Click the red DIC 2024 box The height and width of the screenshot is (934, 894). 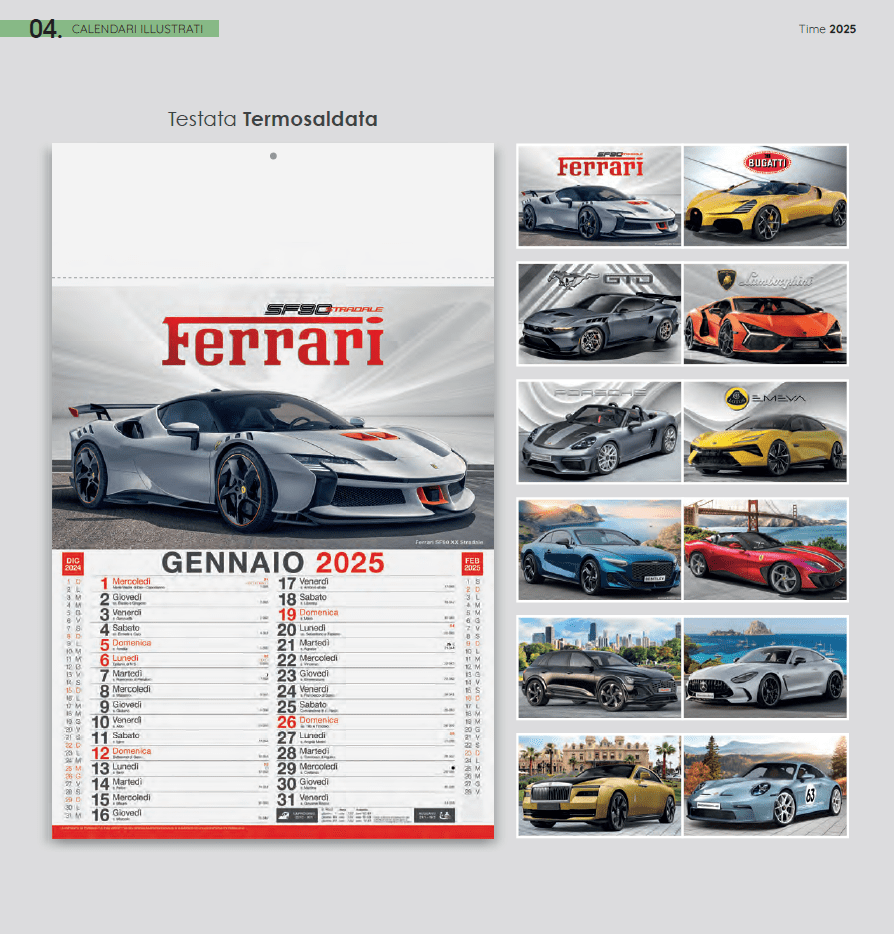click(x=73, y=564)
